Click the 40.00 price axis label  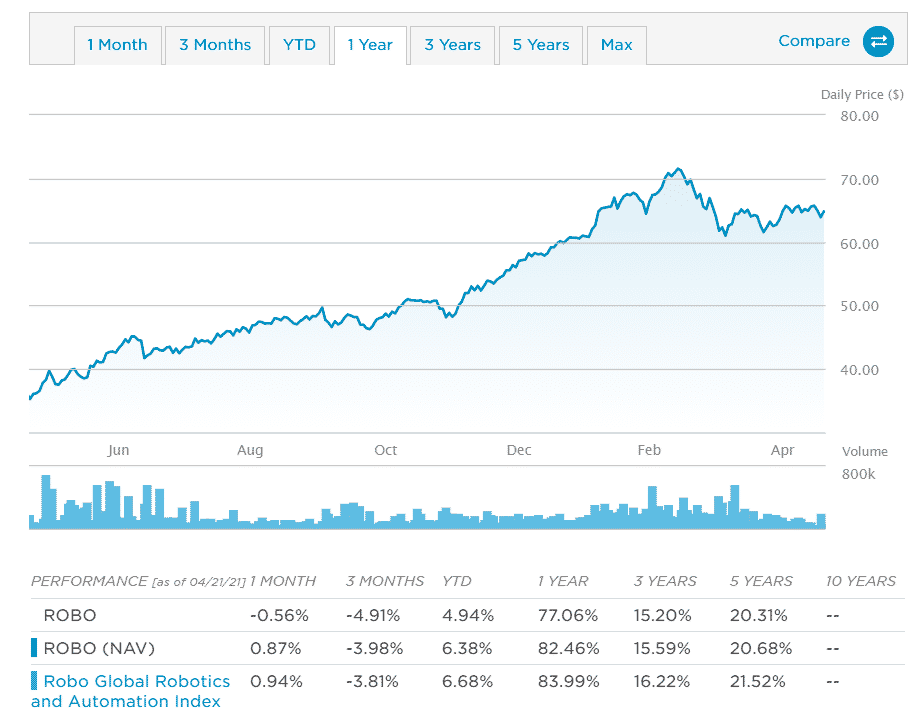pyautogui.click(x=859, y=370)
